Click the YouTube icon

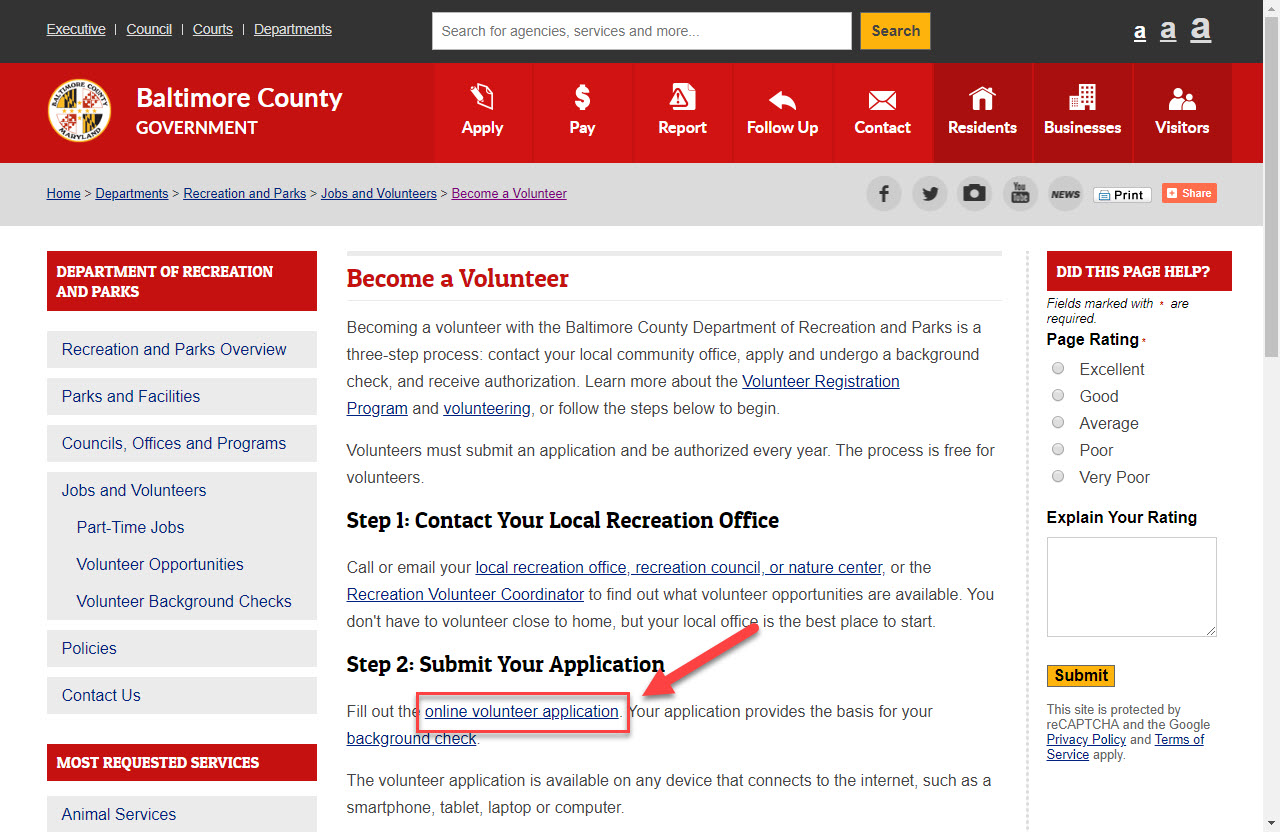pyautogui.click(x=1020, y=193)
